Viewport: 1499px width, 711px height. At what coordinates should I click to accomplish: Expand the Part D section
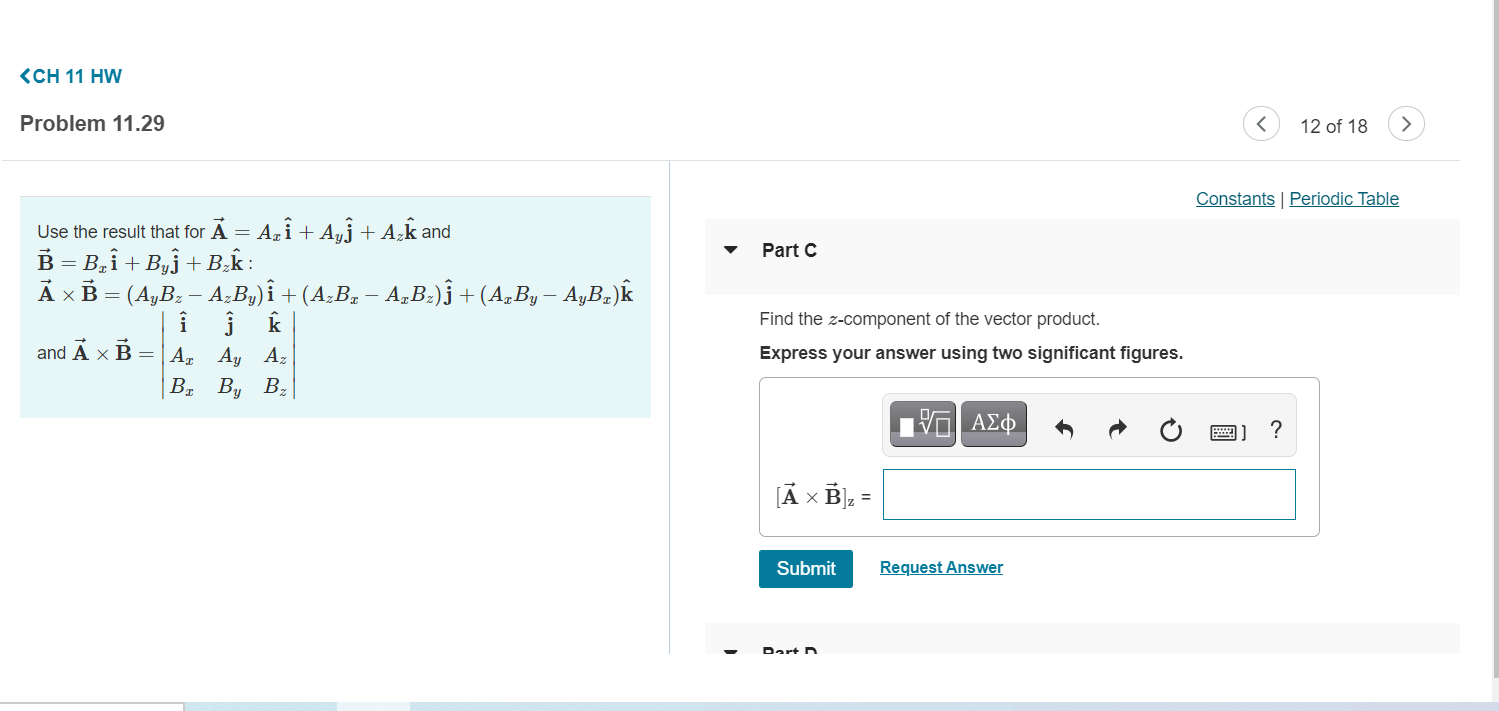[x=730, y=650]
